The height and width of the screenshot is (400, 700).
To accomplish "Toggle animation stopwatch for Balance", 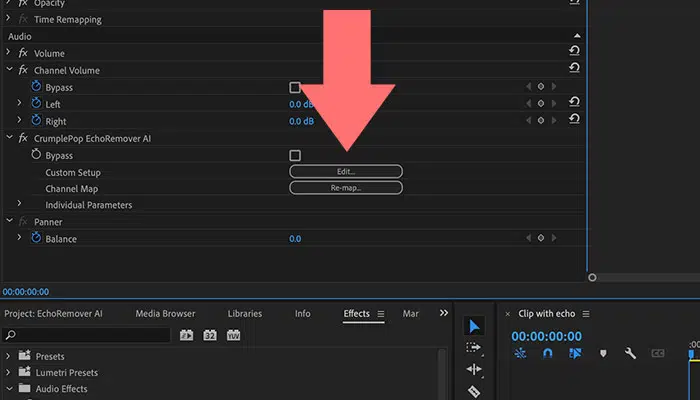I will click(36, 238).
